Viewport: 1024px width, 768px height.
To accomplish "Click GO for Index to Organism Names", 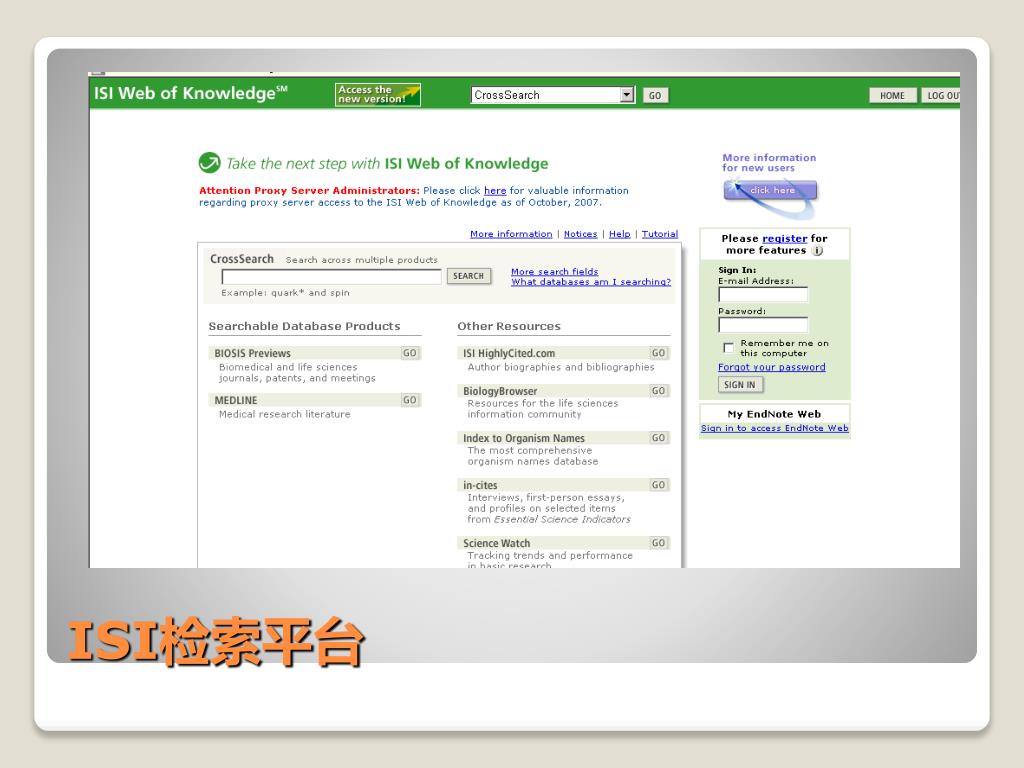I will tap(658, 438).
